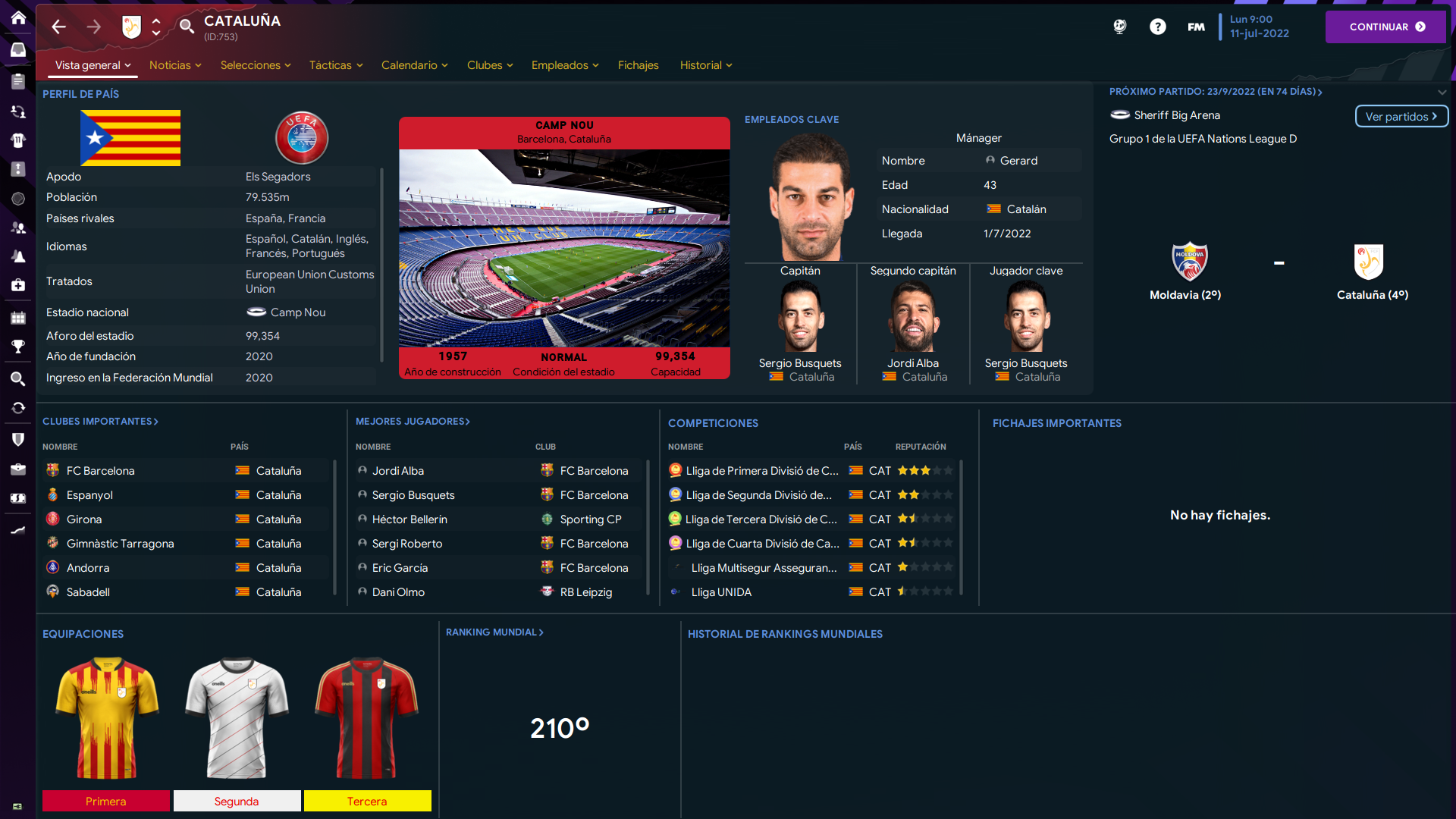Viewport: 1456px width, 819px height.
Task: Click the FM logo menu icon
Action: (x=1196, y=27)
